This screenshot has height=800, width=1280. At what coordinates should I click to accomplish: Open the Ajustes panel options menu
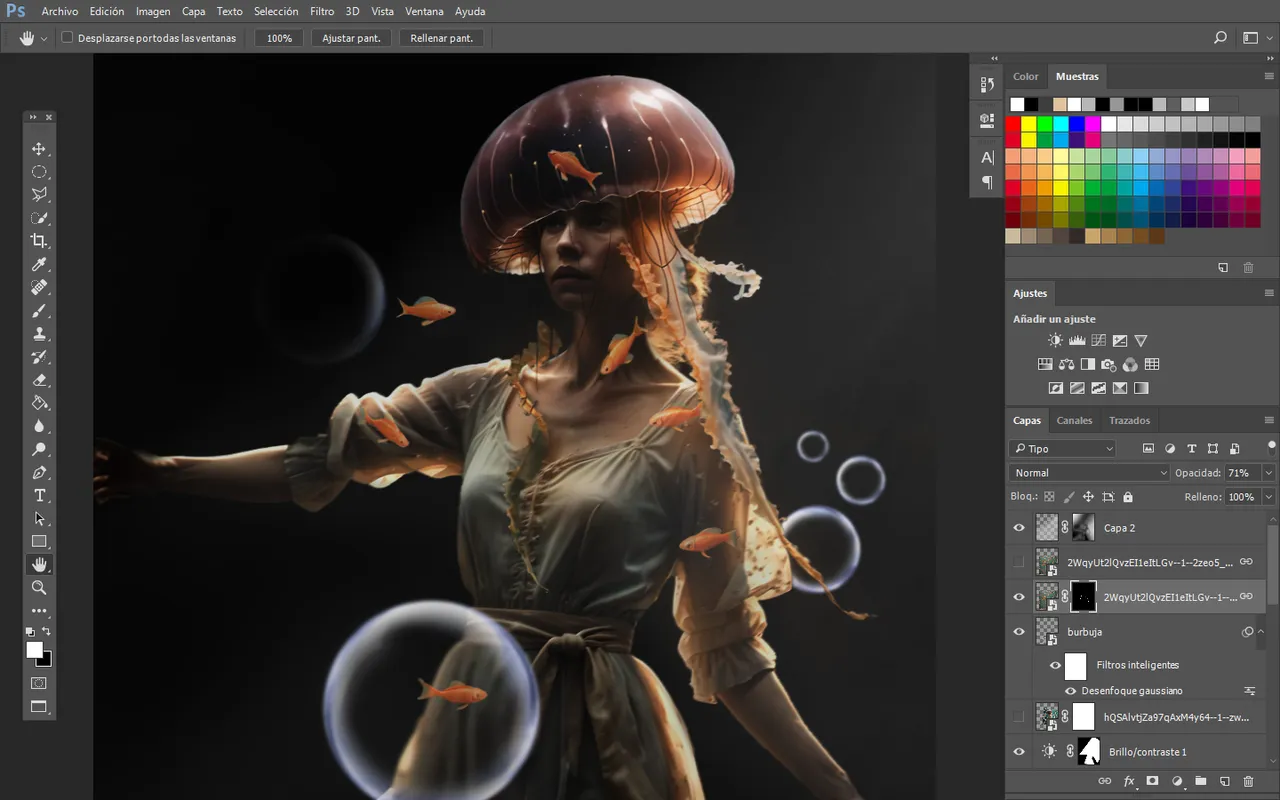[1269, 293]
